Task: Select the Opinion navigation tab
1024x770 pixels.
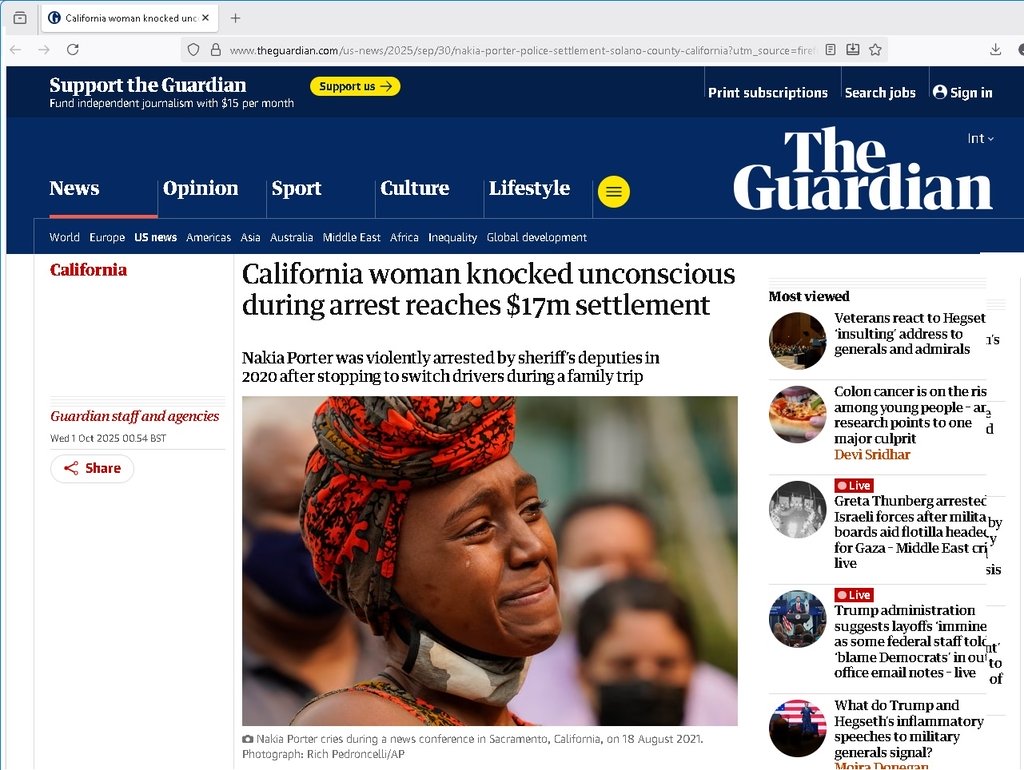Action: 200,188
